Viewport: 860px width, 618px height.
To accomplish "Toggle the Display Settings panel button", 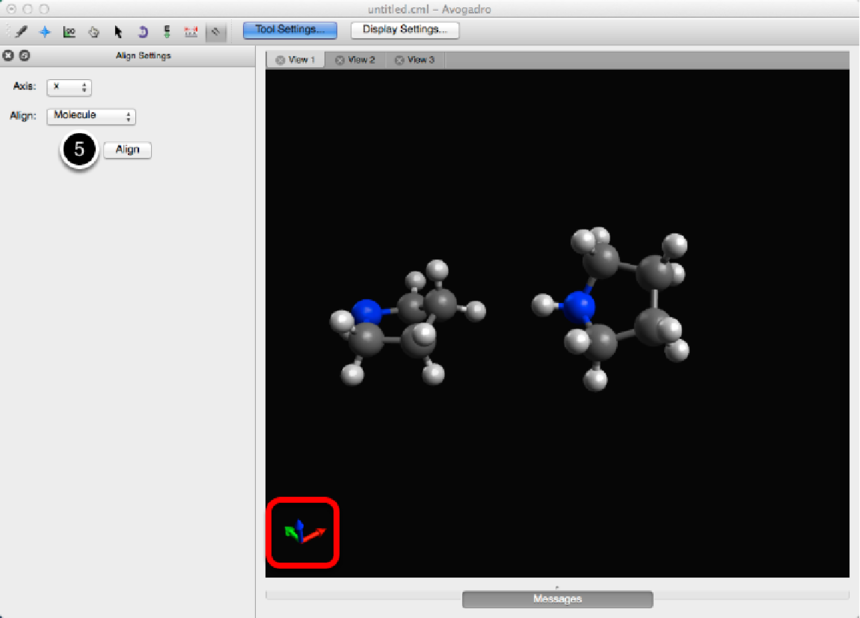I will click(405, 30).
